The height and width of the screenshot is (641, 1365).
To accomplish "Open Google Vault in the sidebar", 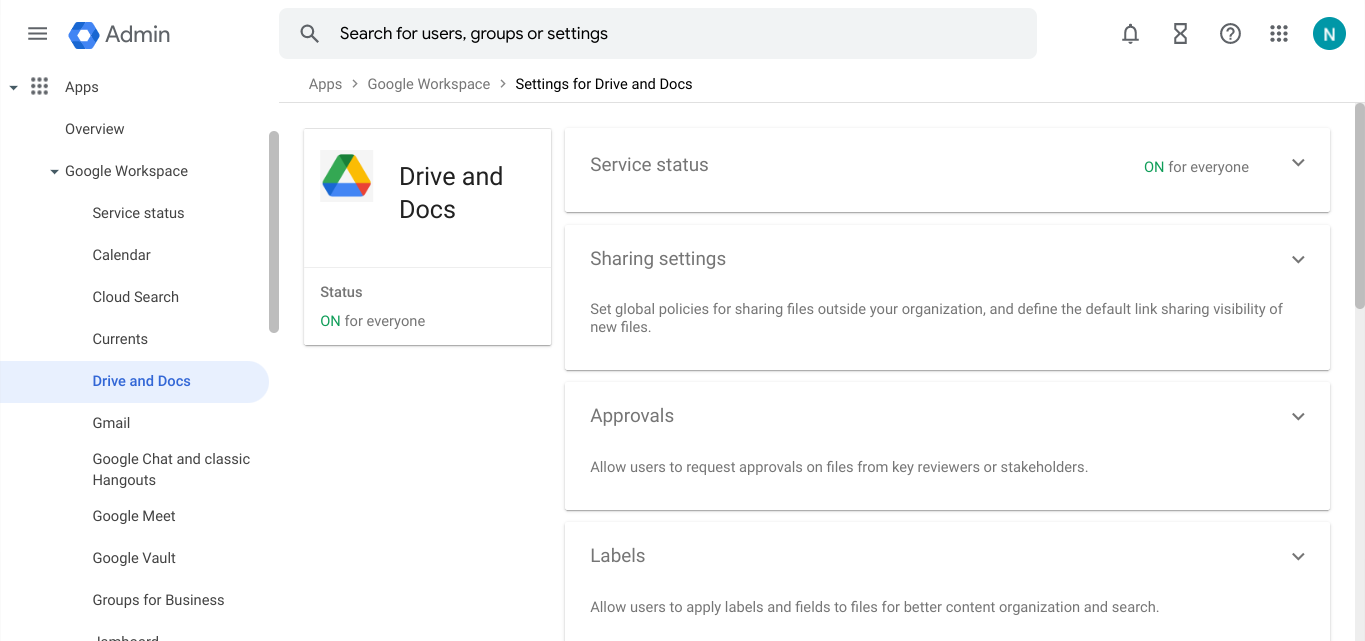I will pos(134,558).
